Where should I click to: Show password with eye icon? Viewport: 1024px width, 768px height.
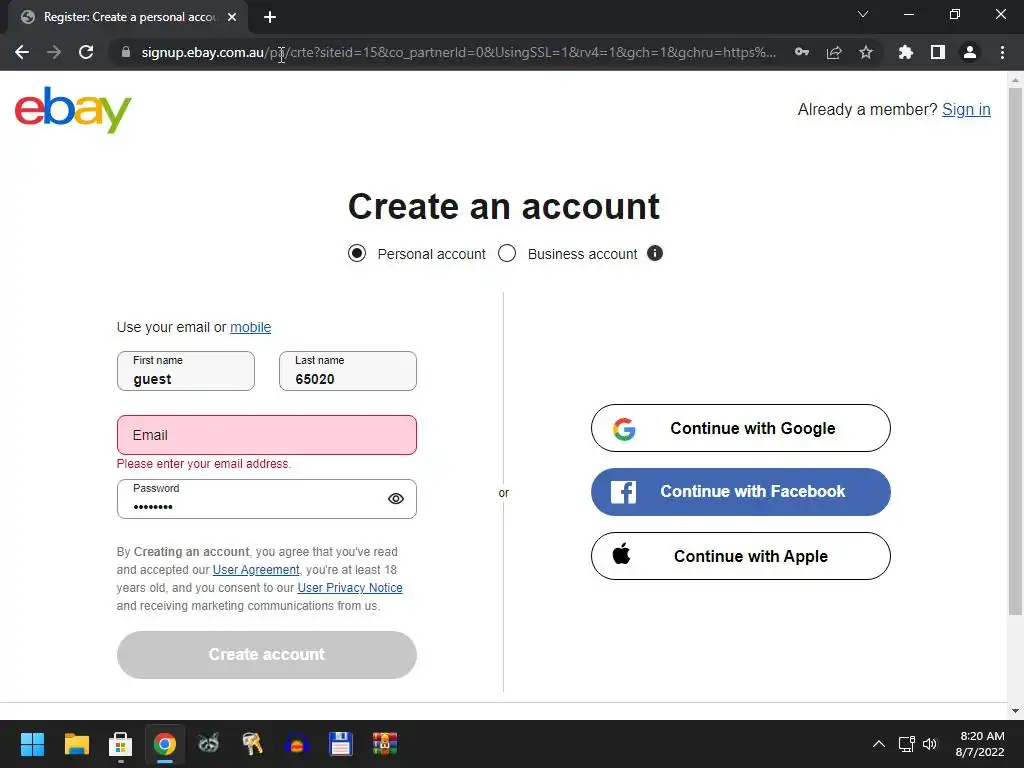pyautogui.click(x=396, y=499)
